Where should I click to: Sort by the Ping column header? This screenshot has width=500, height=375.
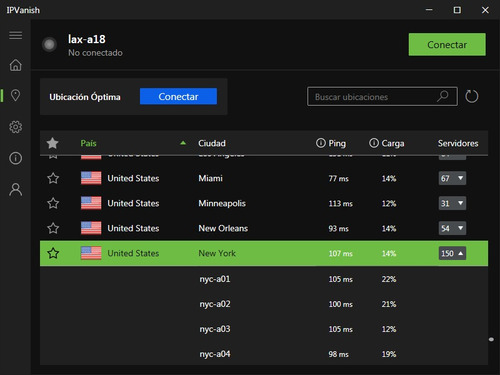pyautogui.click(x=337, y=143)
